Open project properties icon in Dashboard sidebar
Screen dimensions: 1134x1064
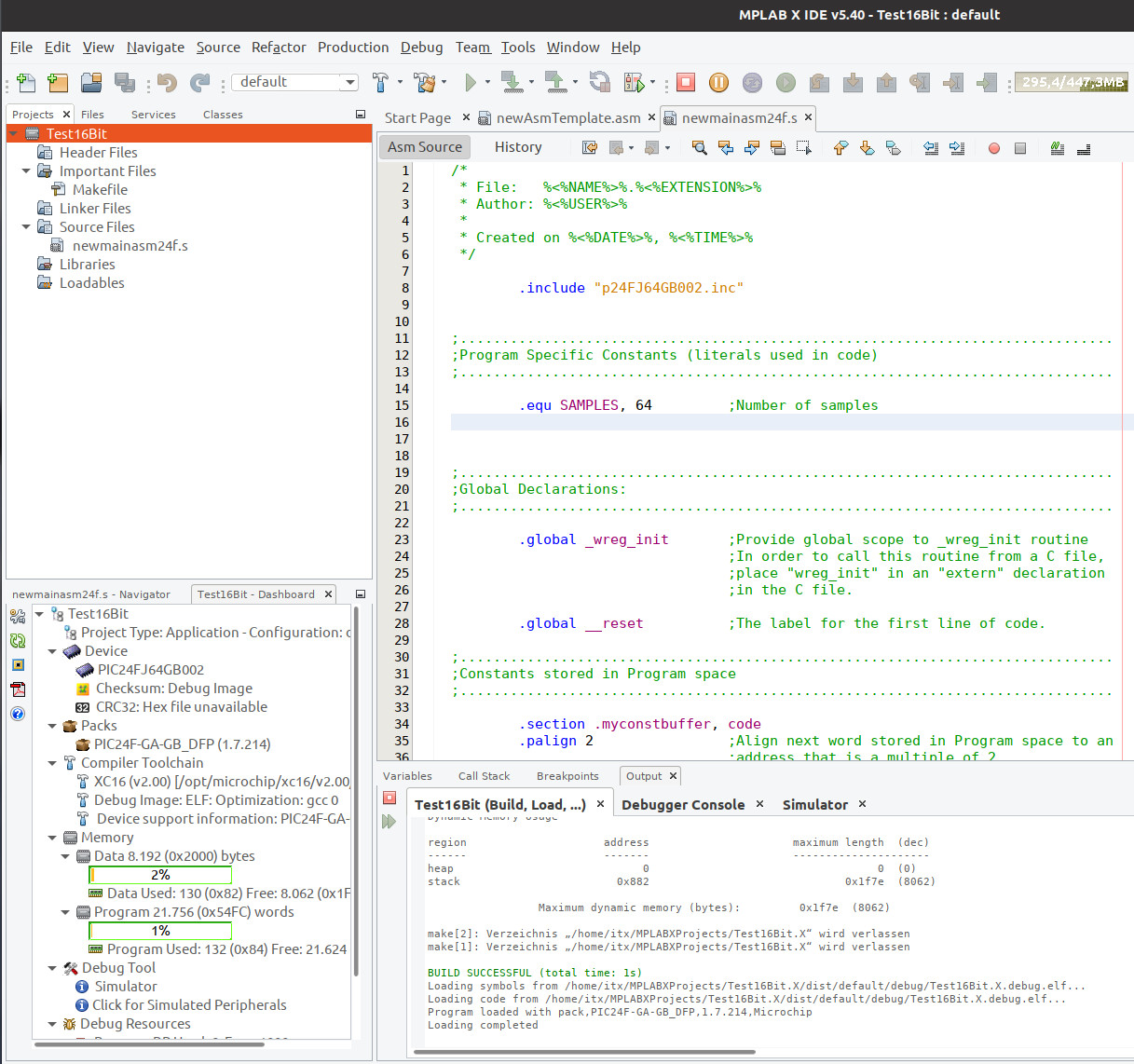point(18,617)
